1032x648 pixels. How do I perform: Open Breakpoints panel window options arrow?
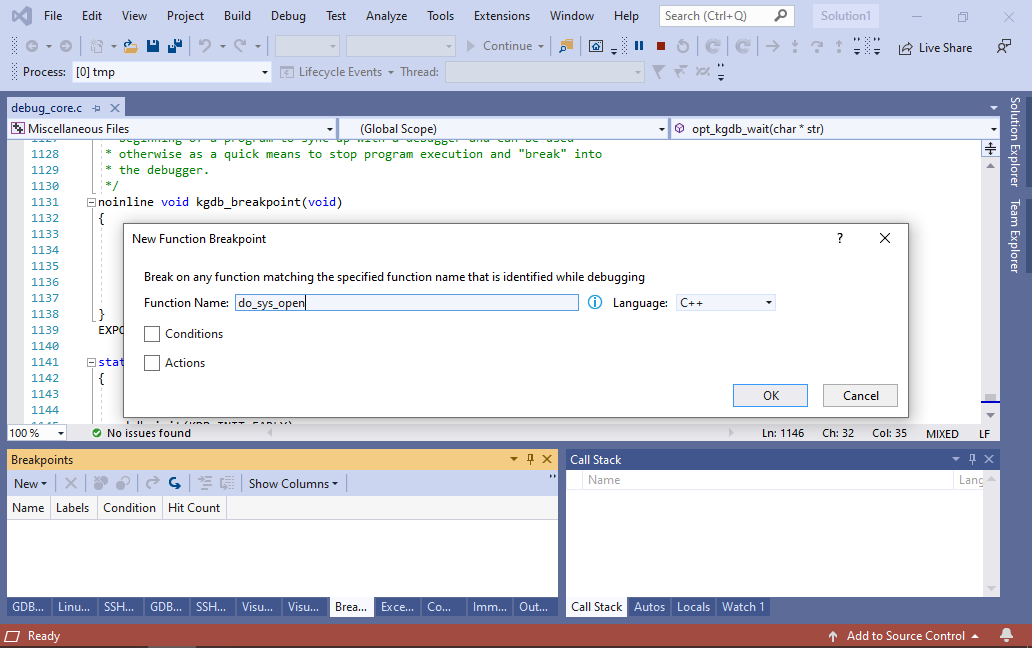(513, 459)
